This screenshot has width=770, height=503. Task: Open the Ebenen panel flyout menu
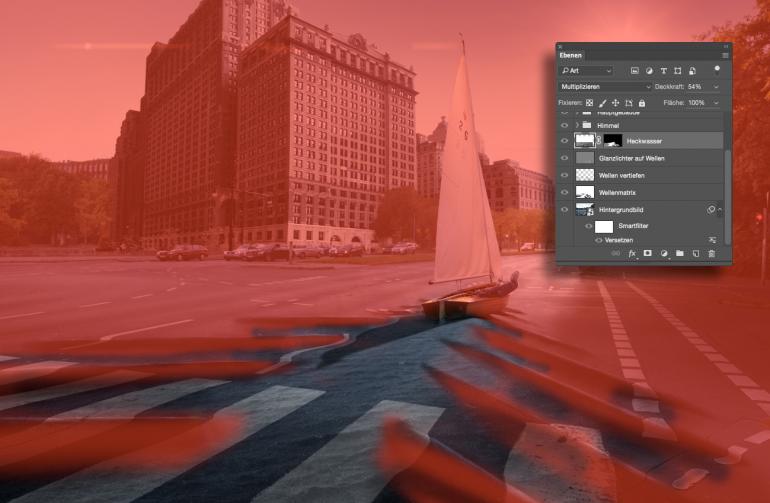click(725, 56)
